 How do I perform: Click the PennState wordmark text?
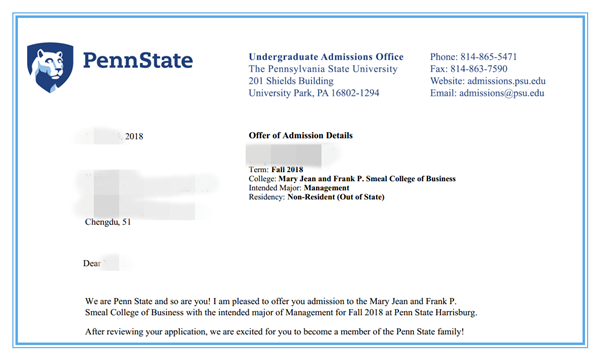coord(138,60)
